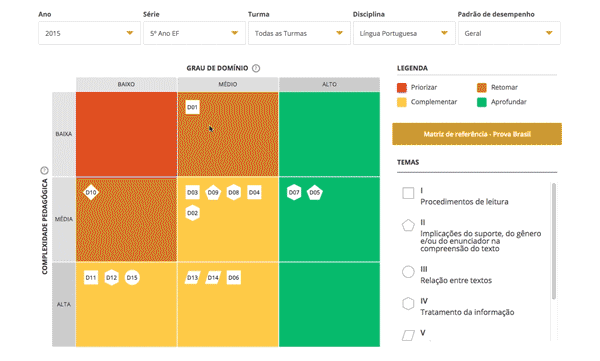Screen dimensions: 600x361
Task: Click the D01 descriptor marker
Action: (x=192, y=107)
